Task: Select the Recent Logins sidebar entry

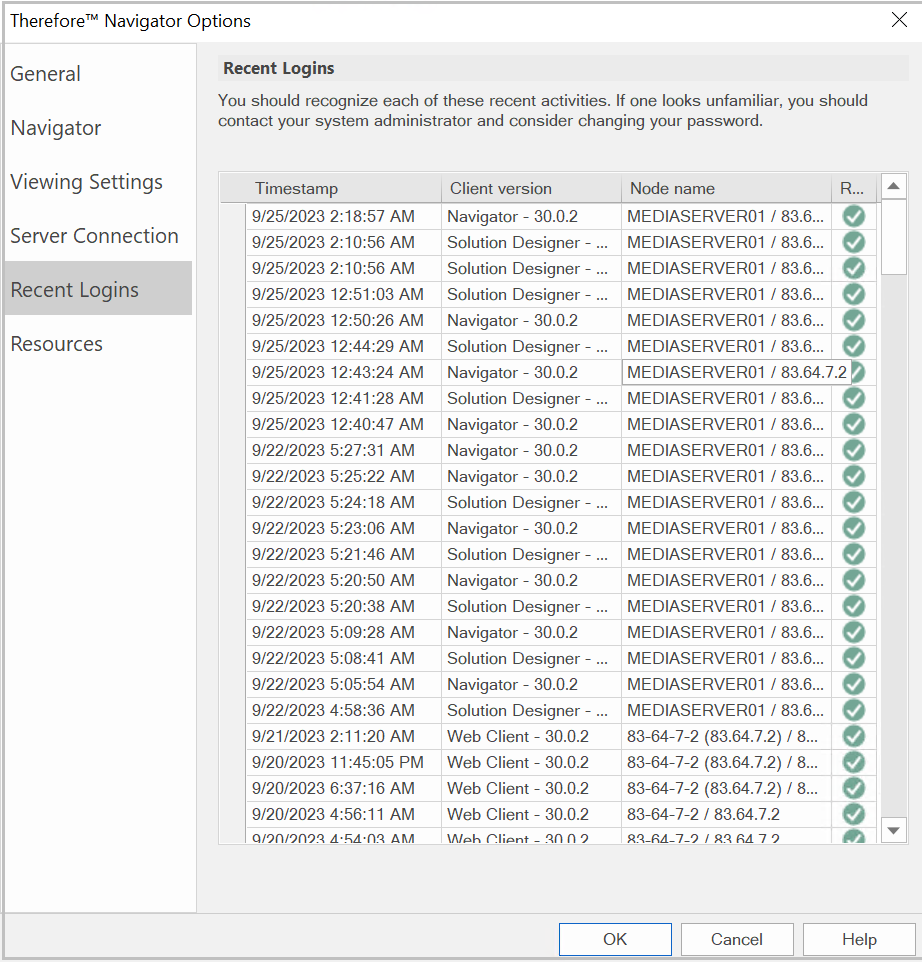Action: pos(98,288)
